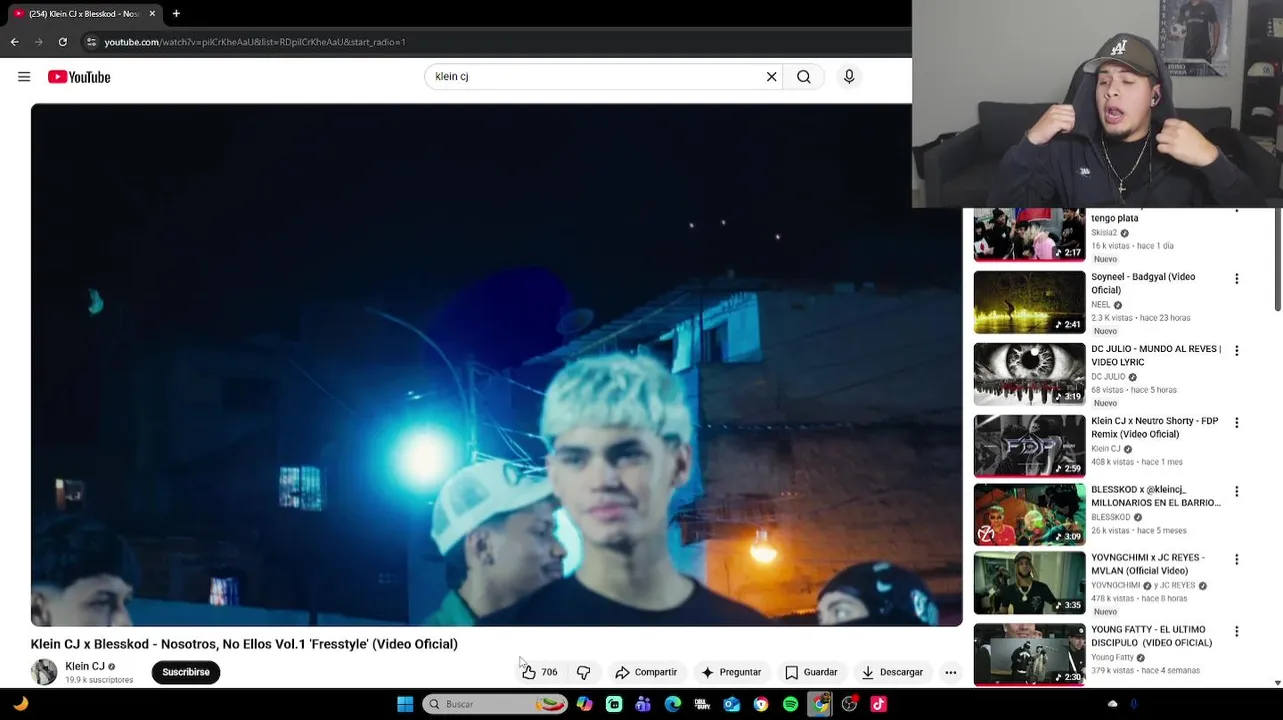
Task: Open Microsoft Edge from the taskbar
Action: [673, 704]
